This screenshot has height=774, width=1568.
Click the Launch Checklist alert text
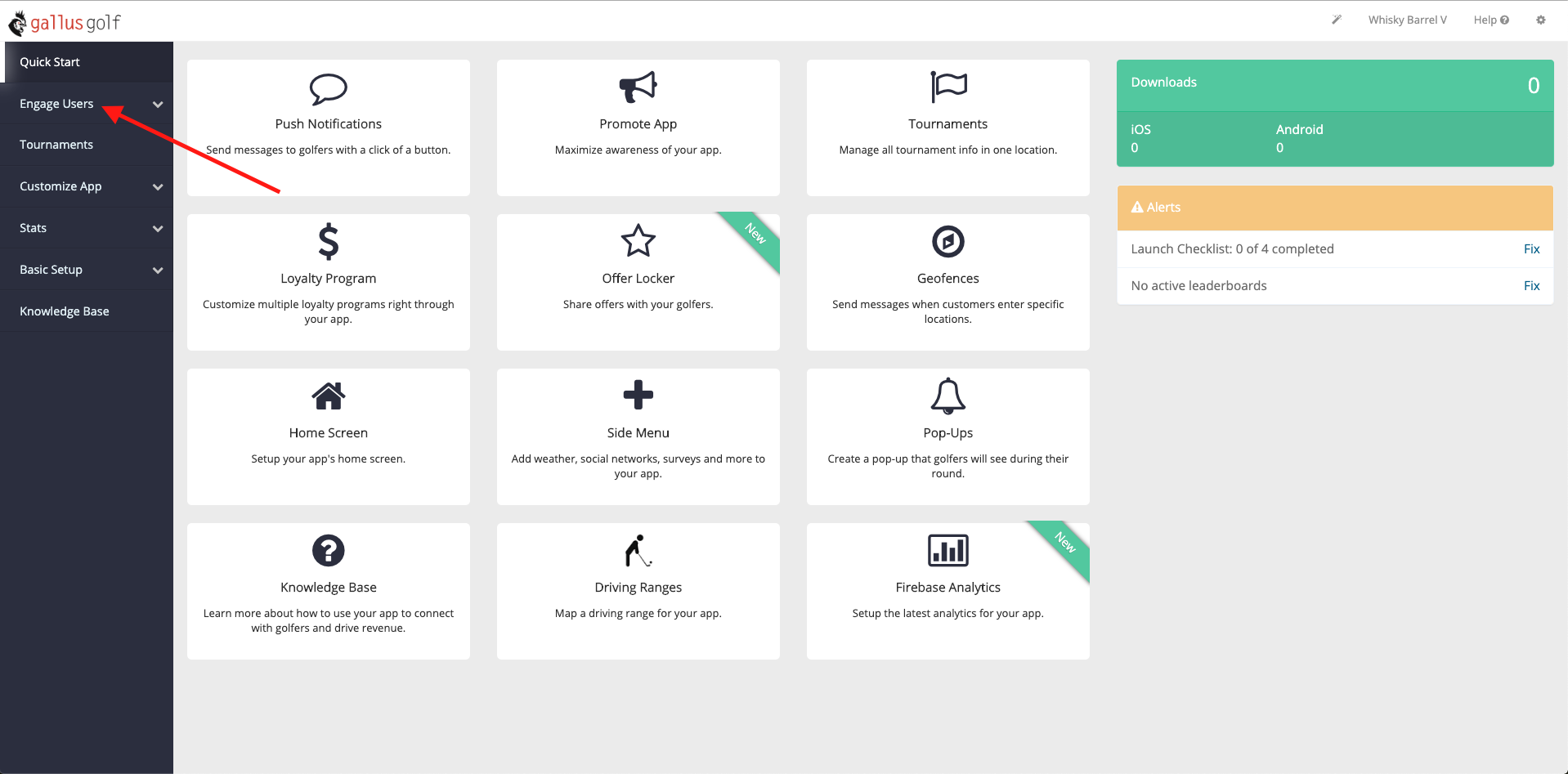tap(1232, 249)
